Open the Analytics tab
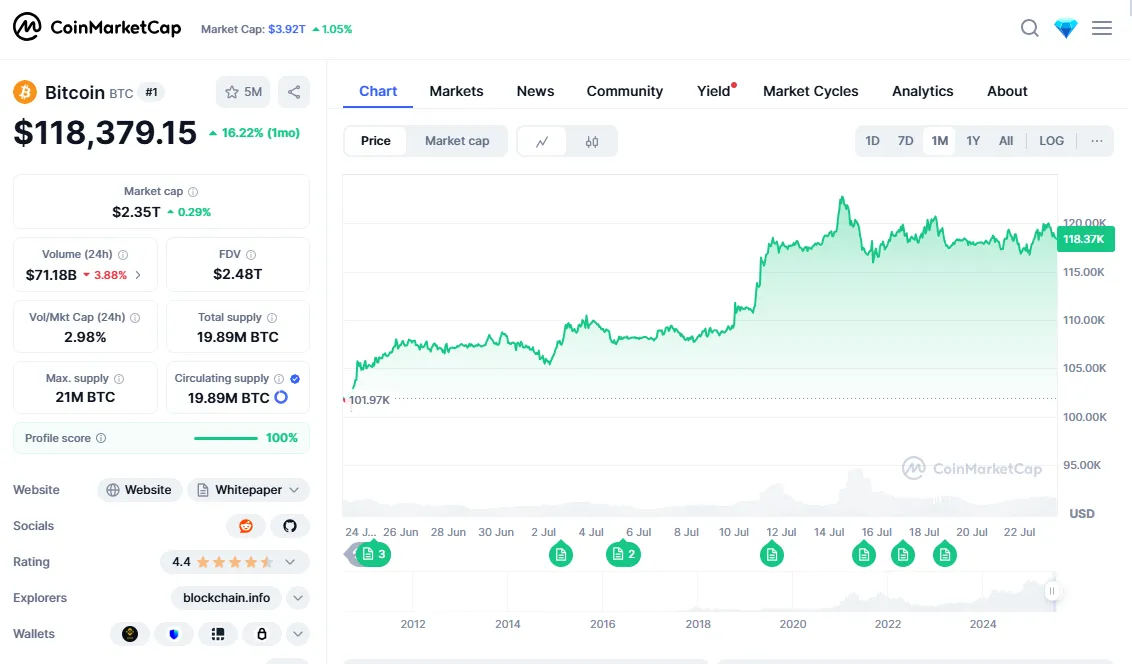The image size is (1132, 664). coord(922,91)
